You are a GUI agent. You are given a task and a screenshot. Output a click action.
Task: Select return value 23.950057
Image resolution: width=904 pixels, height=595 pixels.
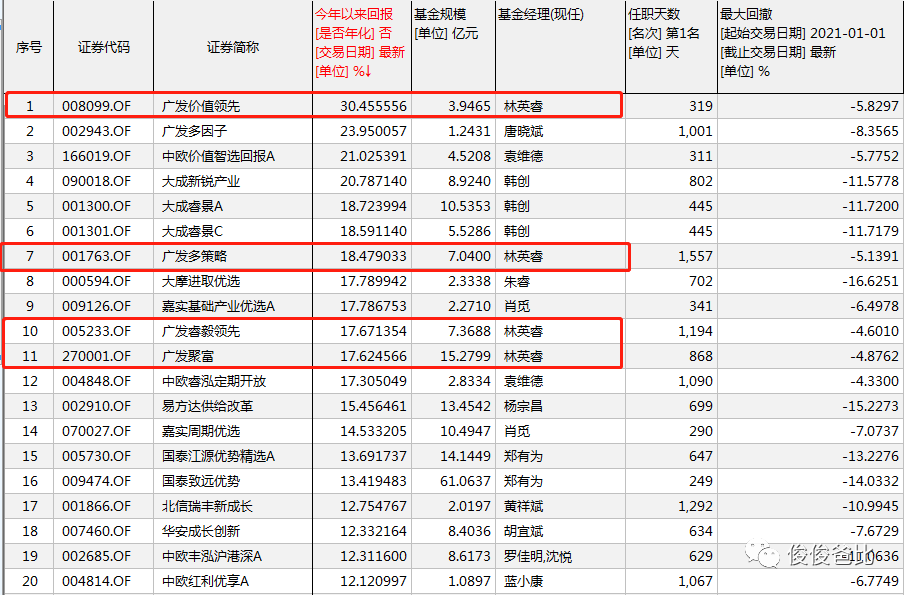373,131
